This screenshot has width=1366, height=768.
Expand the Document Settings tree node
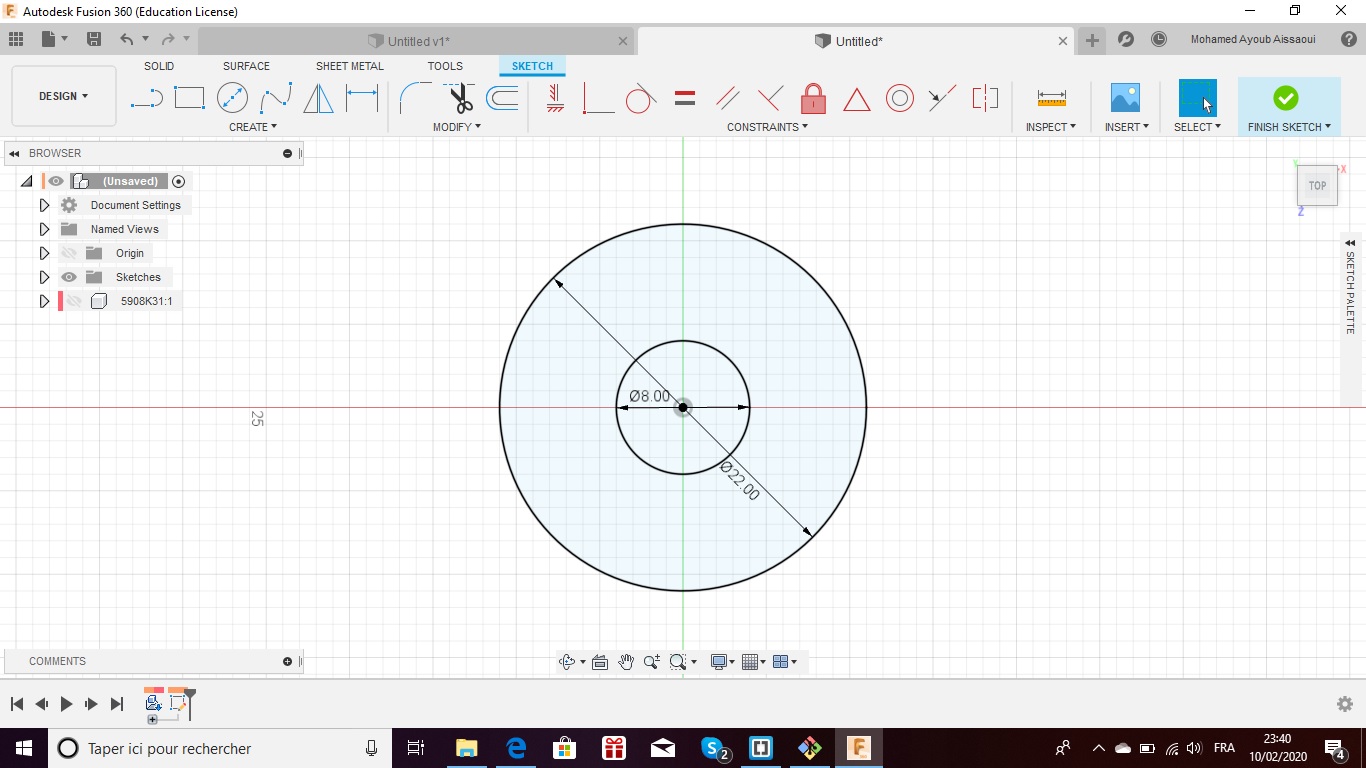(x=44, y=205)
